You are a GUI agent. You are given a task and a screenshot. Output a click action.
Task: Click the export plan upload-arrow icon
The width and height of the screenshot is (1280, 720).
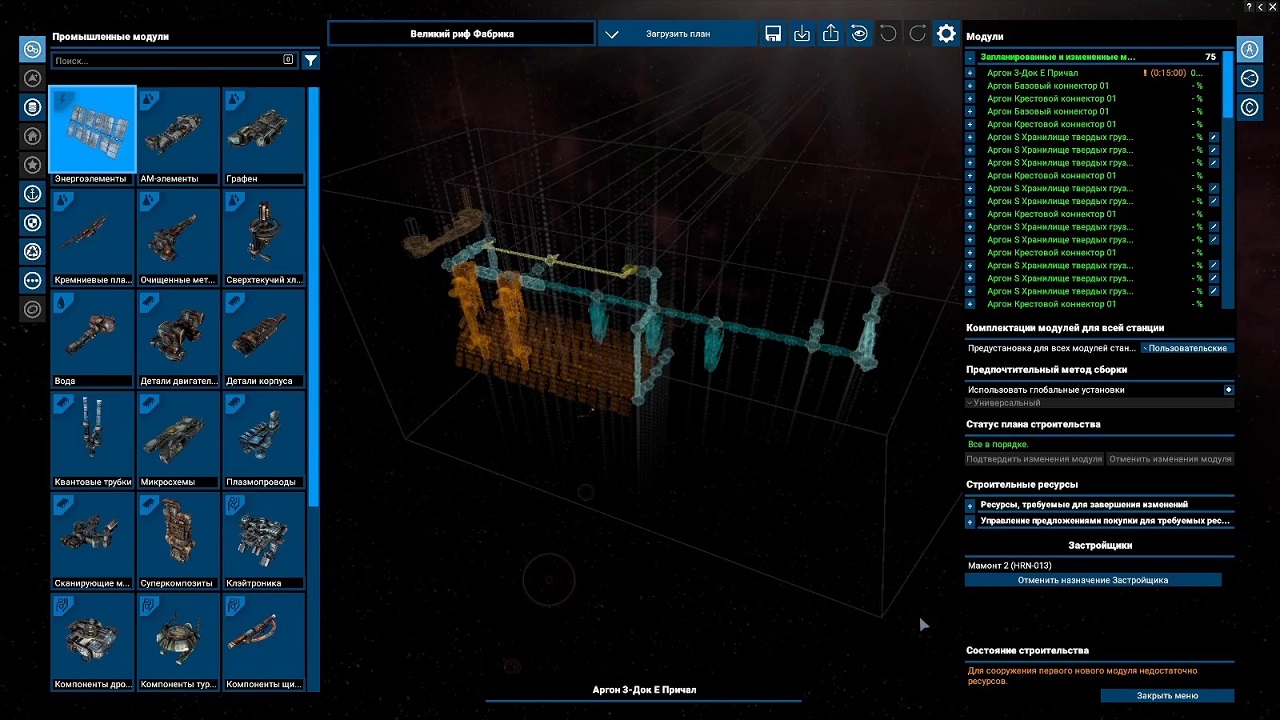(x=831, y=34)
